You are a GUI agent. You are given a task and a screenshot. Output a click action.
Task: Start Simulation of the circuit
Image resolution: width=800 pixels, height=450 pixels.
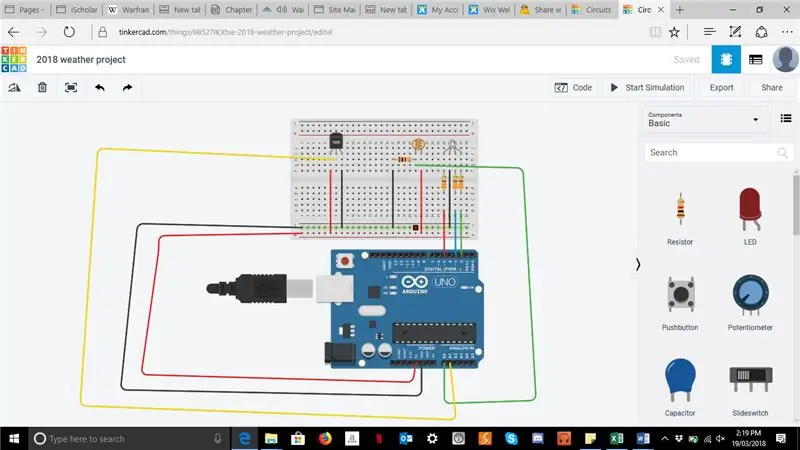click(647, 88)
